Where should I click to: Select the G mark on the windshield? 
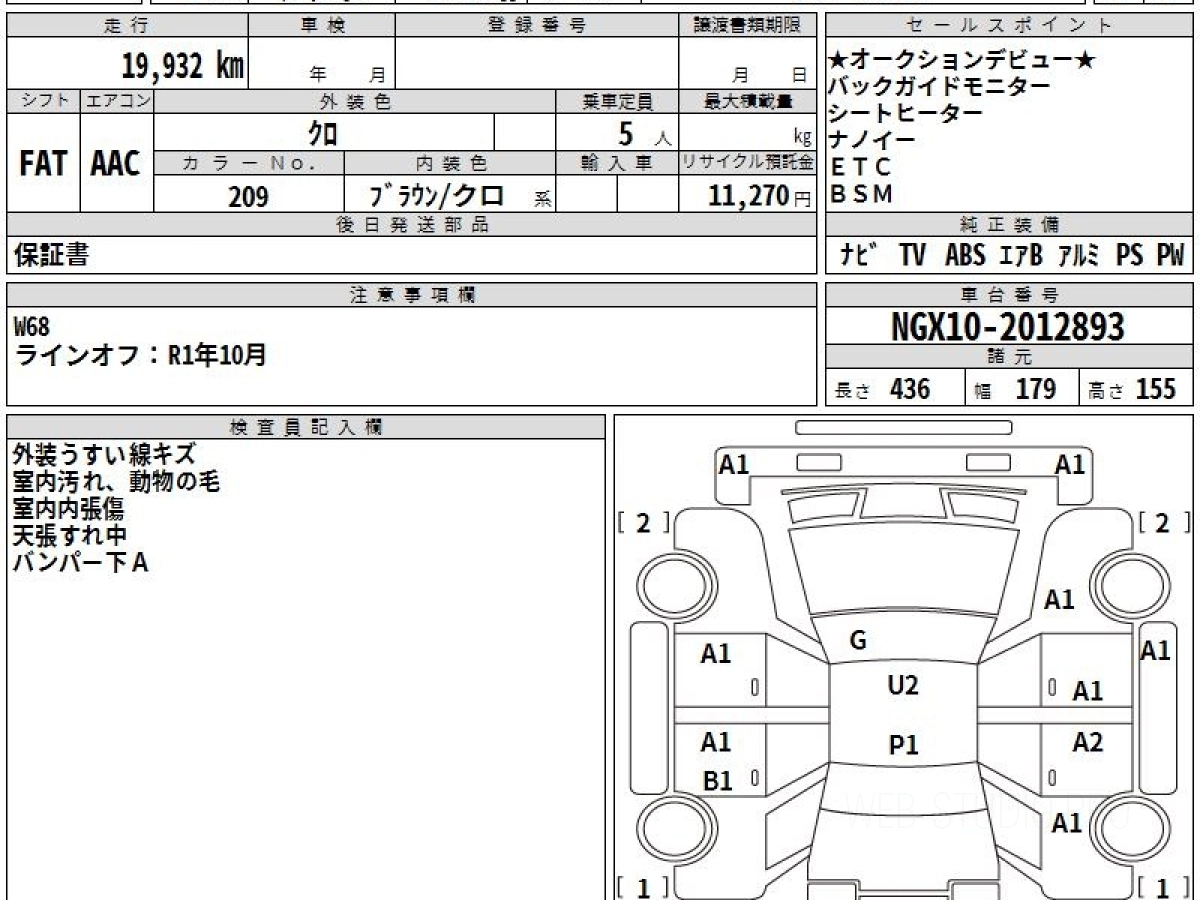858,641
